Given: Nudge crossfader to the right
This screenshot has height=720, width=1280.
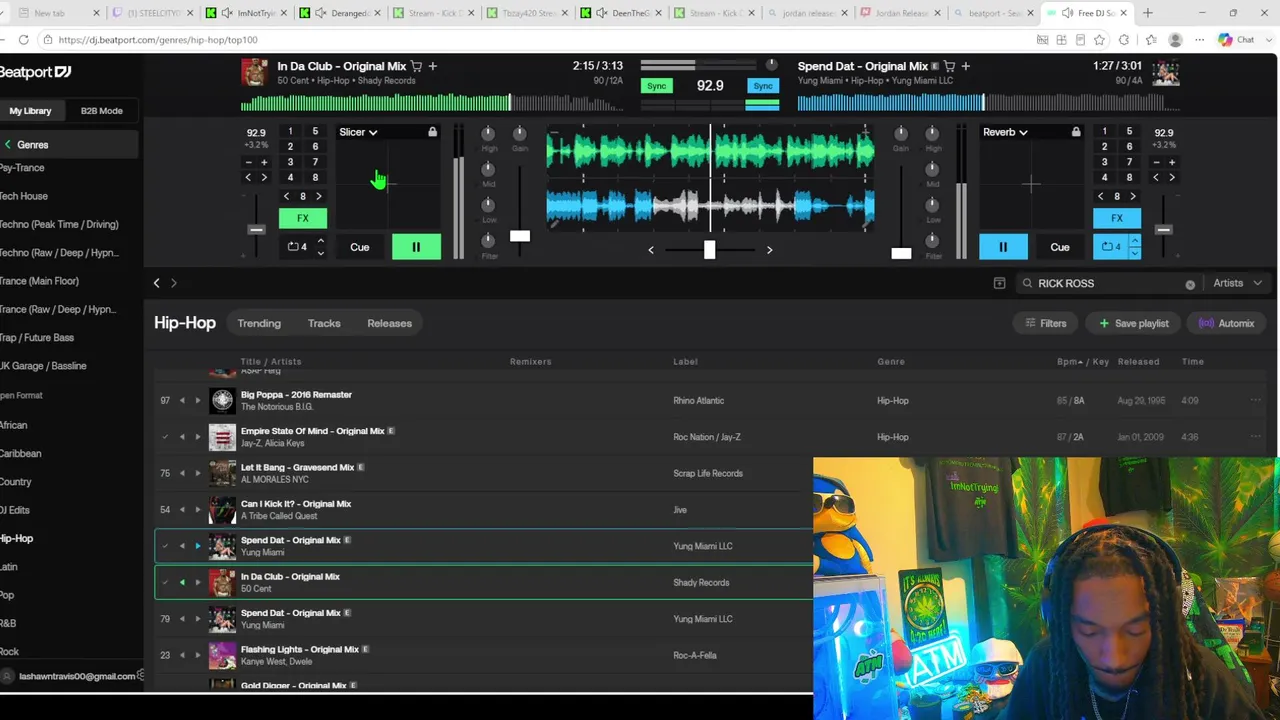Looking at the screenshot, I should (x=769, y=250).
